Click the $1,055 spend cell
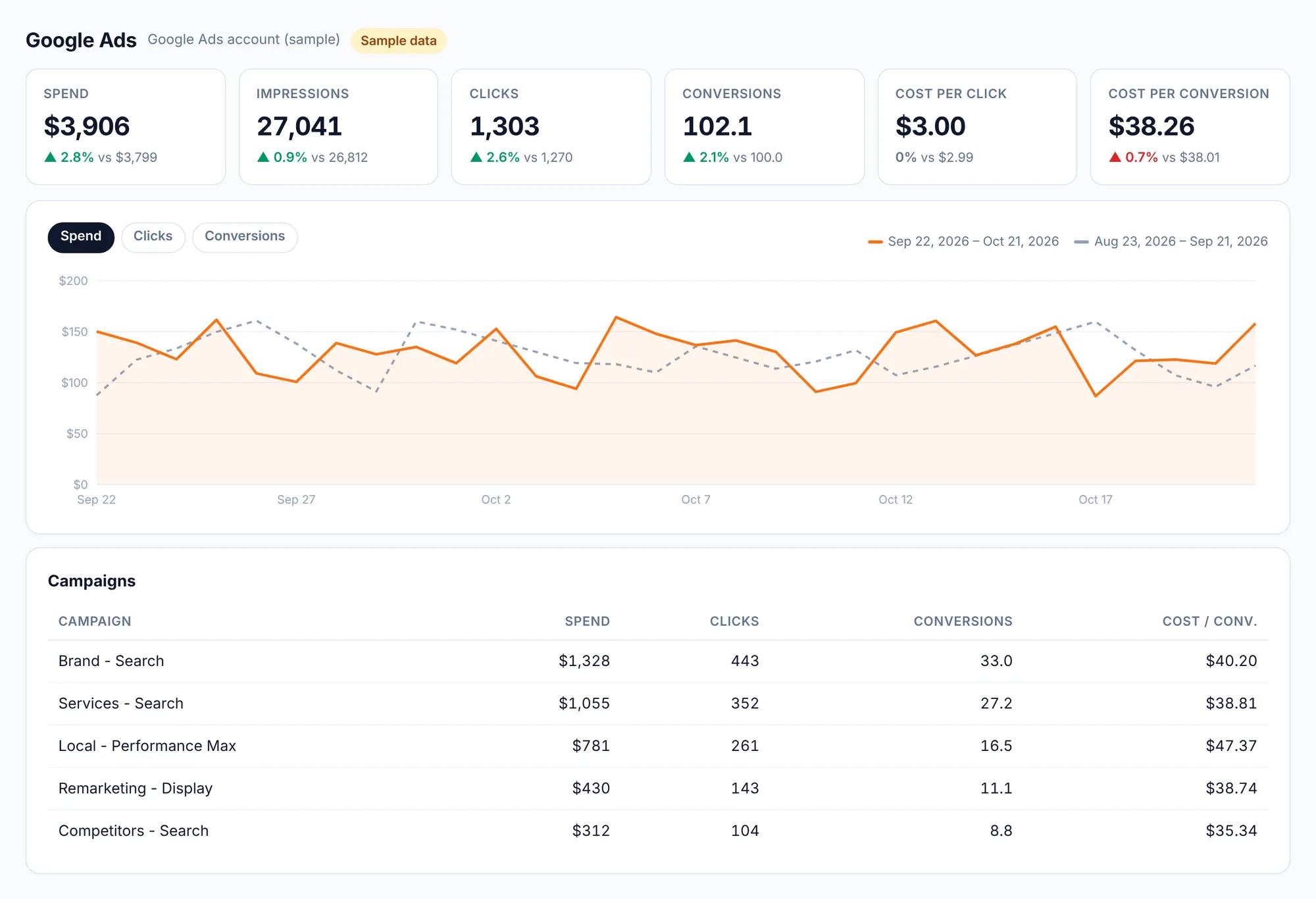 click(x=584, y=704)
